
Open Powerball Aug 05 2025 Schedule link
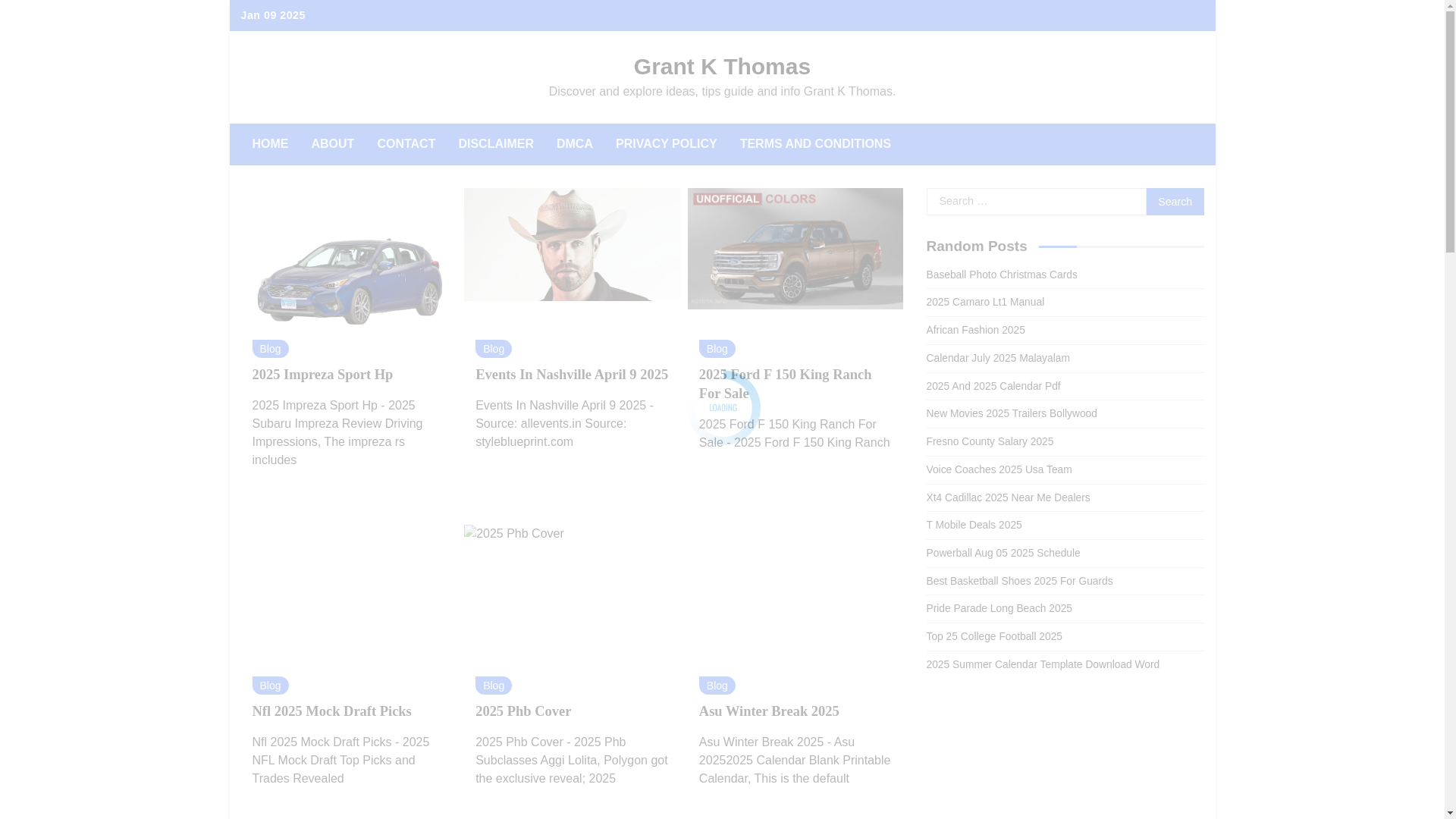coord(1003,553)
